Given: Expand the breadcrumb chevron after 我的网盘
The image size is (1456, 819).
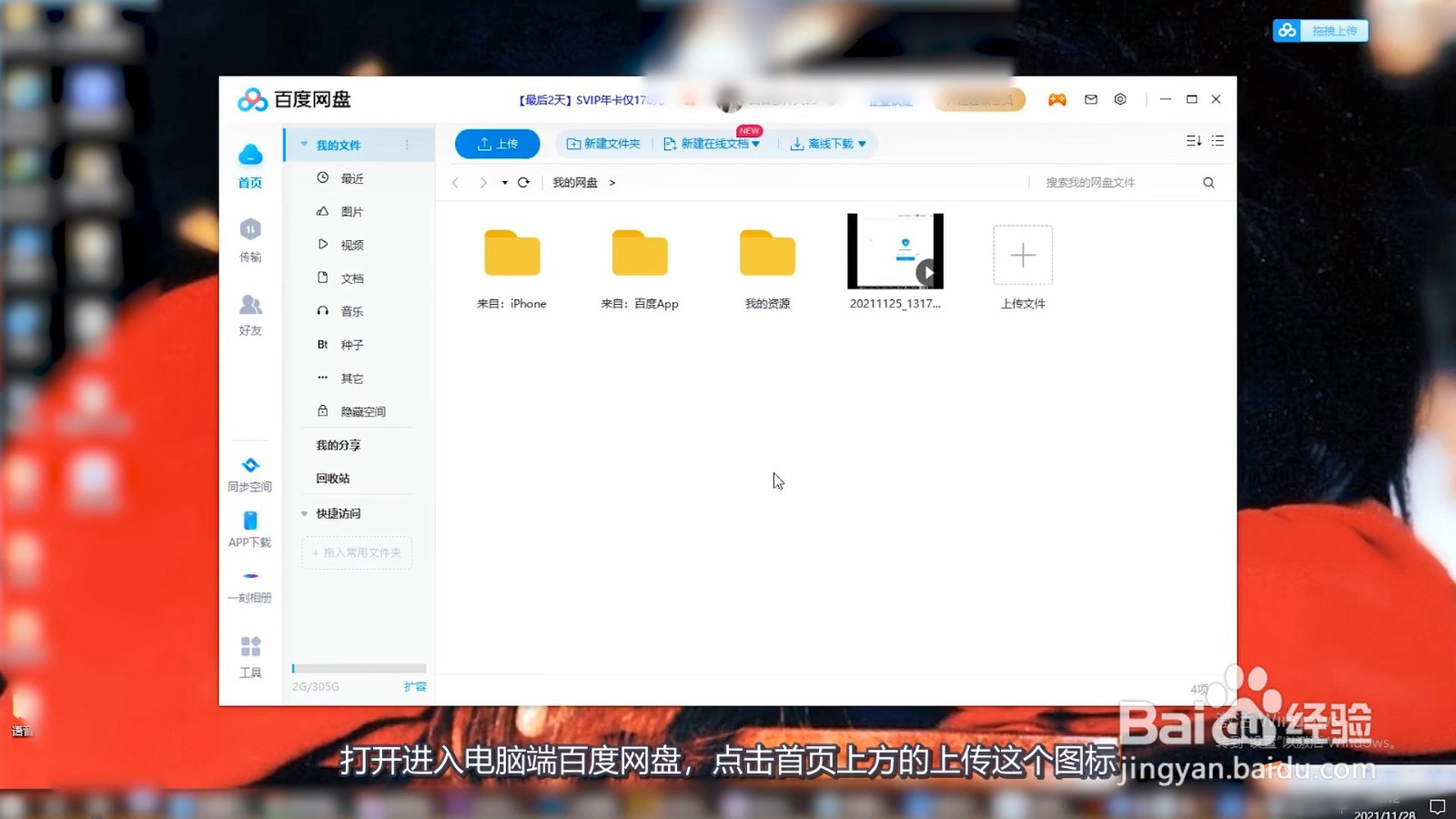Looking at the screenshot, I should click(612, 183).
